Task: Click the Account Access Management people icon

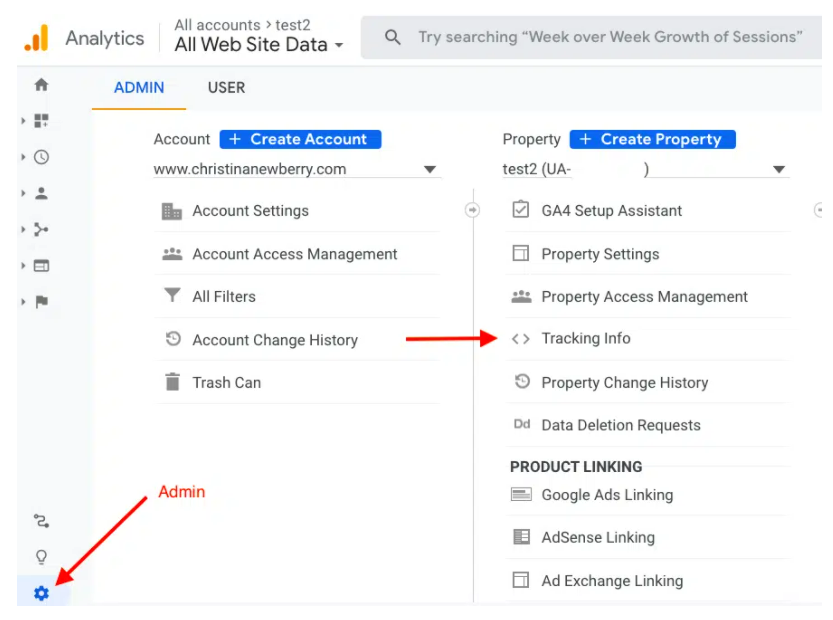Action: pos(172,254)
